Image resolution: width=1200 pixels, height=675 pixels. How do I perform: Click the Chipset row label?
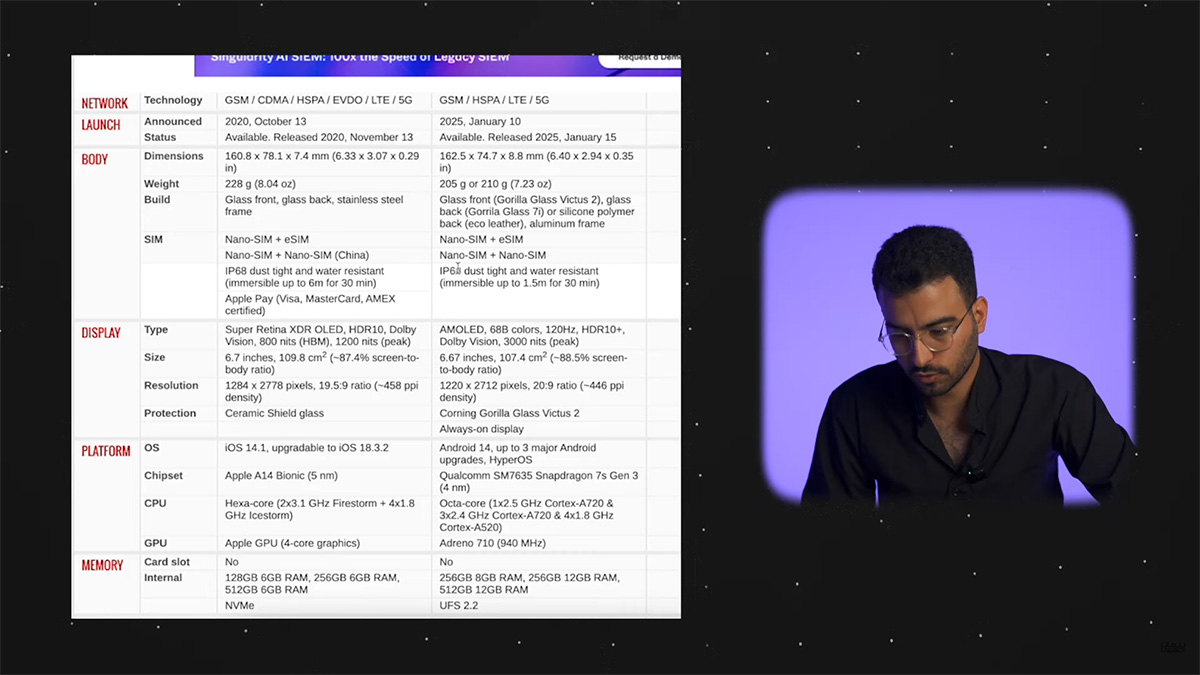(164, 475)
